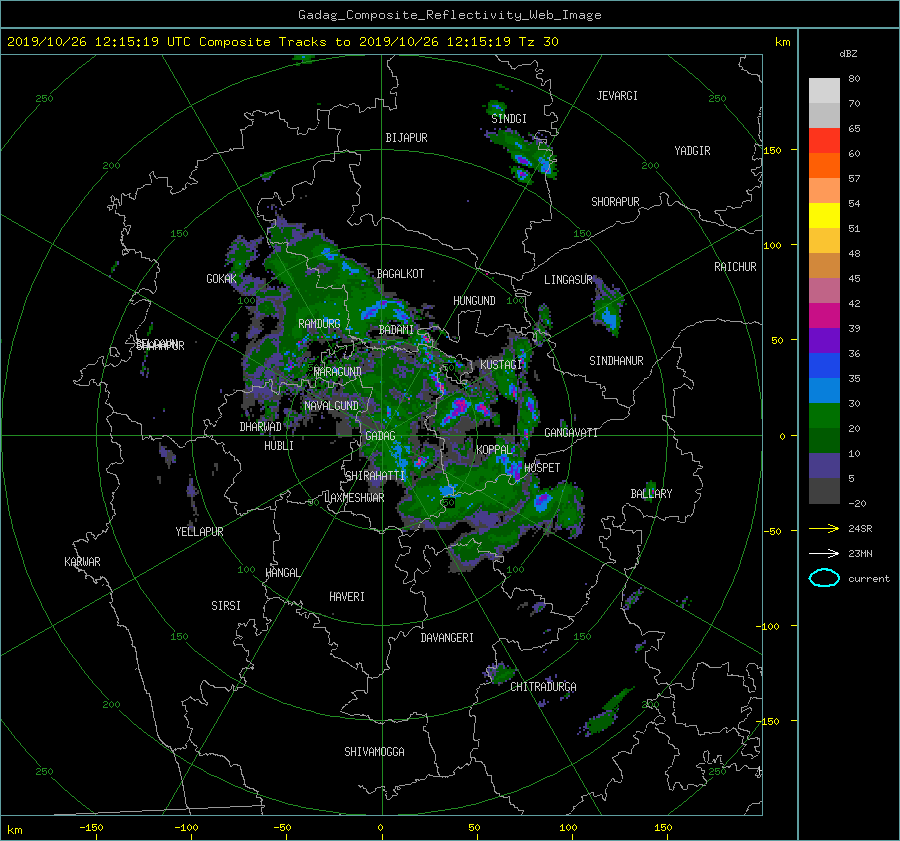
Task: Pick the dark gray -20 dBZ swatch
Action: coord(824,491)
